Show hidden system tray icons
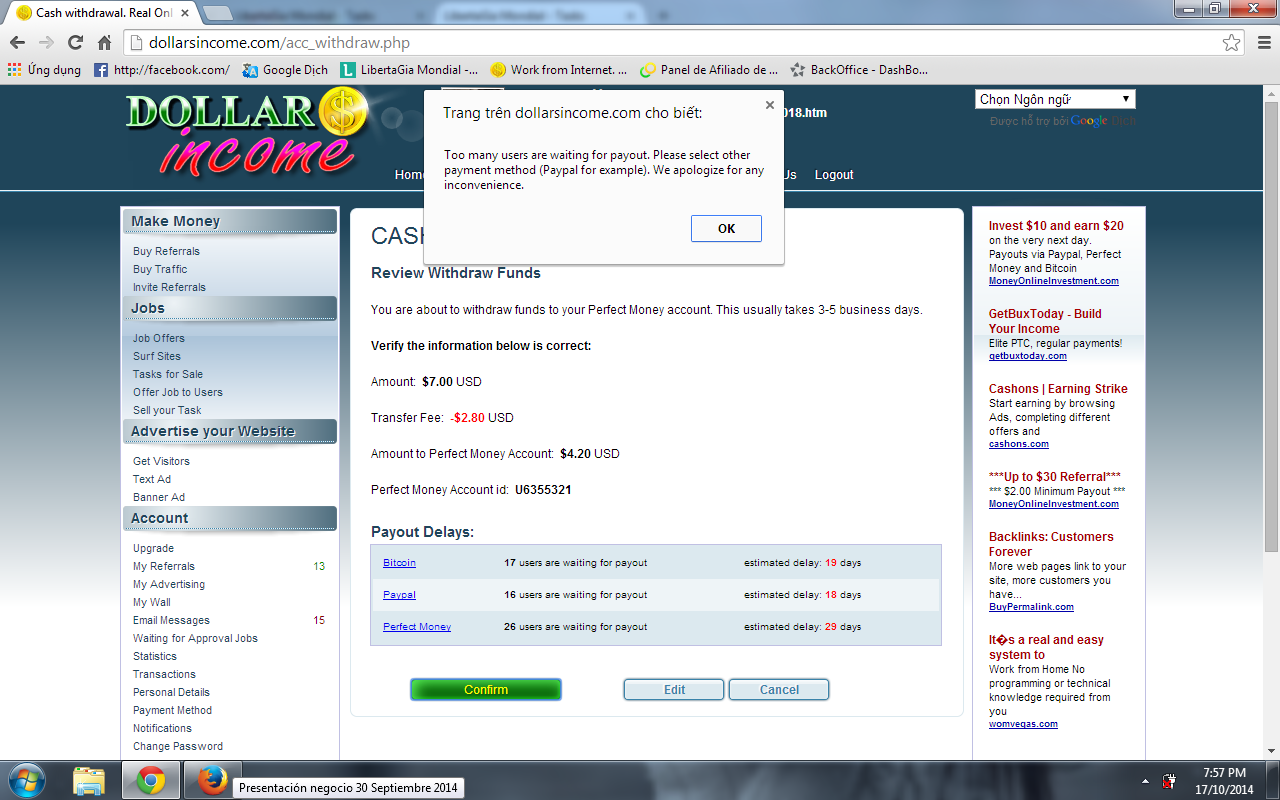Viewport: 1280px width, 800px height. click(x=1145, y=780)
